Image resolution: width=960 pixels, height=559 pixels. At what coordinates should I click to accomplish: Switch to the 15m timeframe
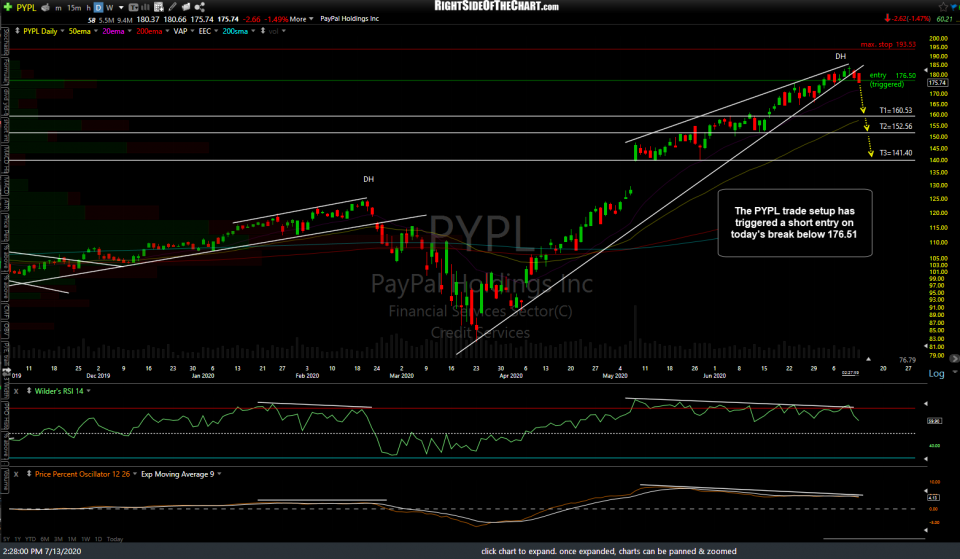click(x=74, y=8)
